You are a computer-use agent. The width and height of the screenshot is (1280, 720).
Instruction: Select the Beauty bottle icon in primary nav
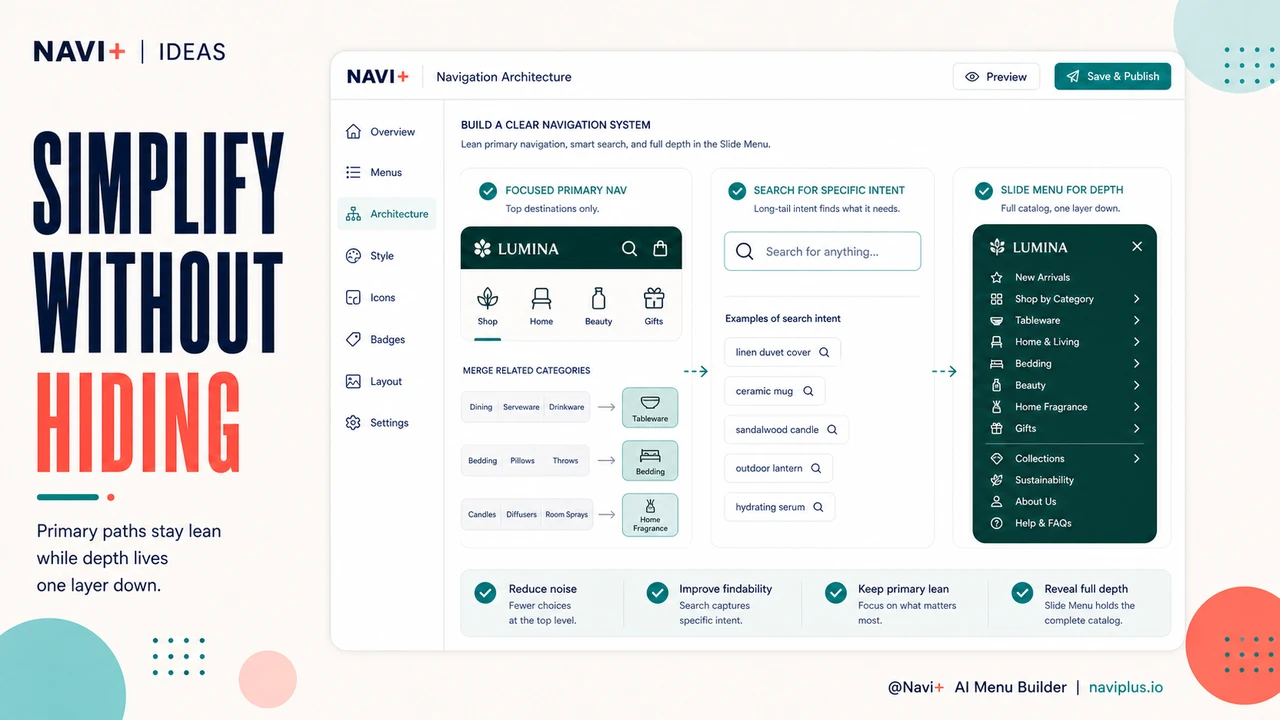[x=599, y=298]
